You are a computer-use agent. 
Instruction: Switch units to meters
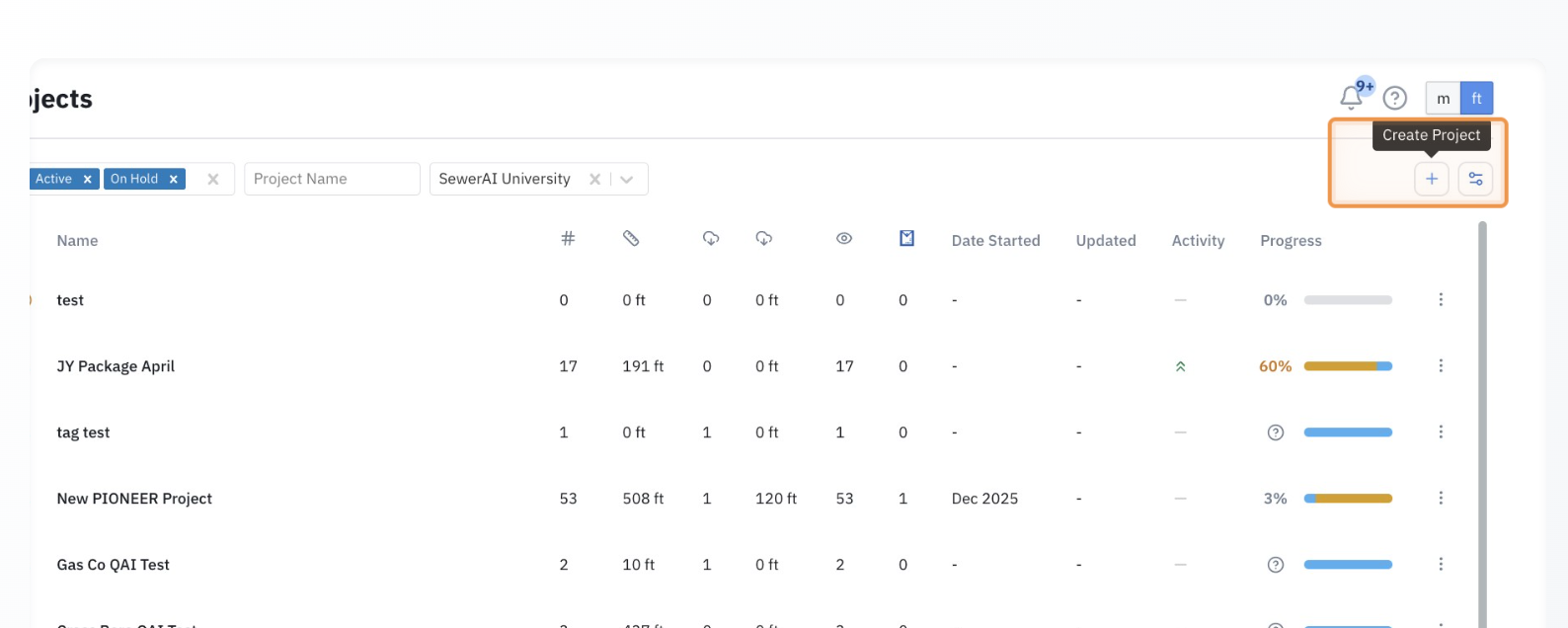coord(1443,99)
